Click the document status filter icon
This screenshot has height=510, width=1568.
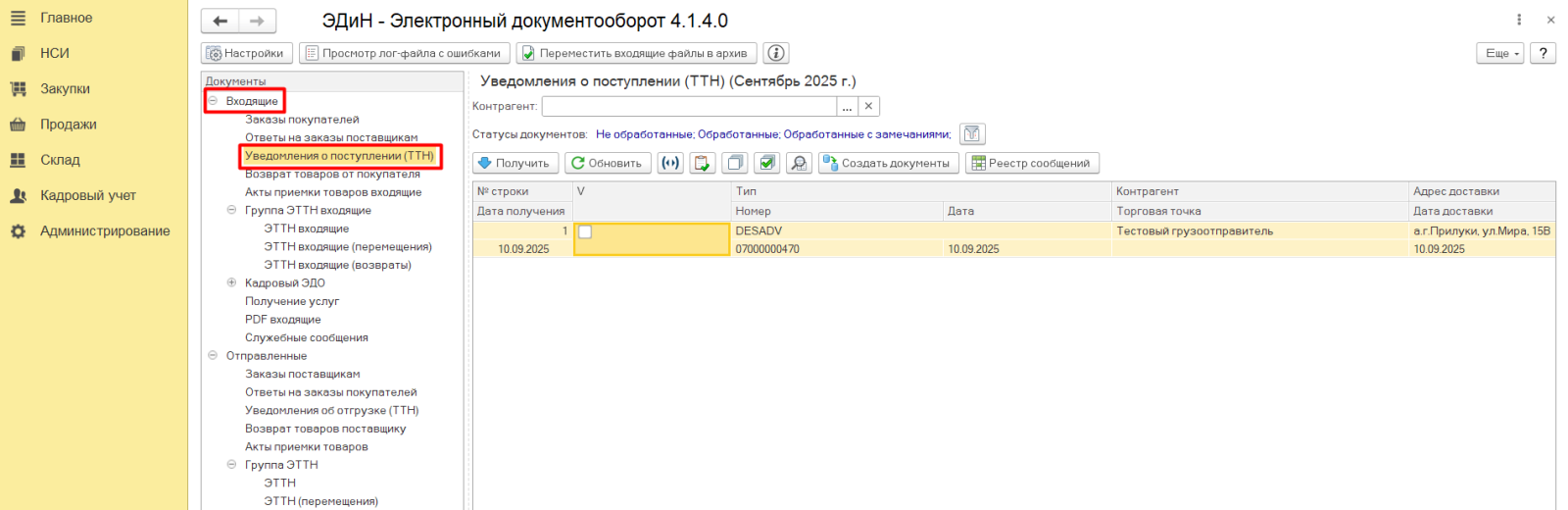(972, 134)
